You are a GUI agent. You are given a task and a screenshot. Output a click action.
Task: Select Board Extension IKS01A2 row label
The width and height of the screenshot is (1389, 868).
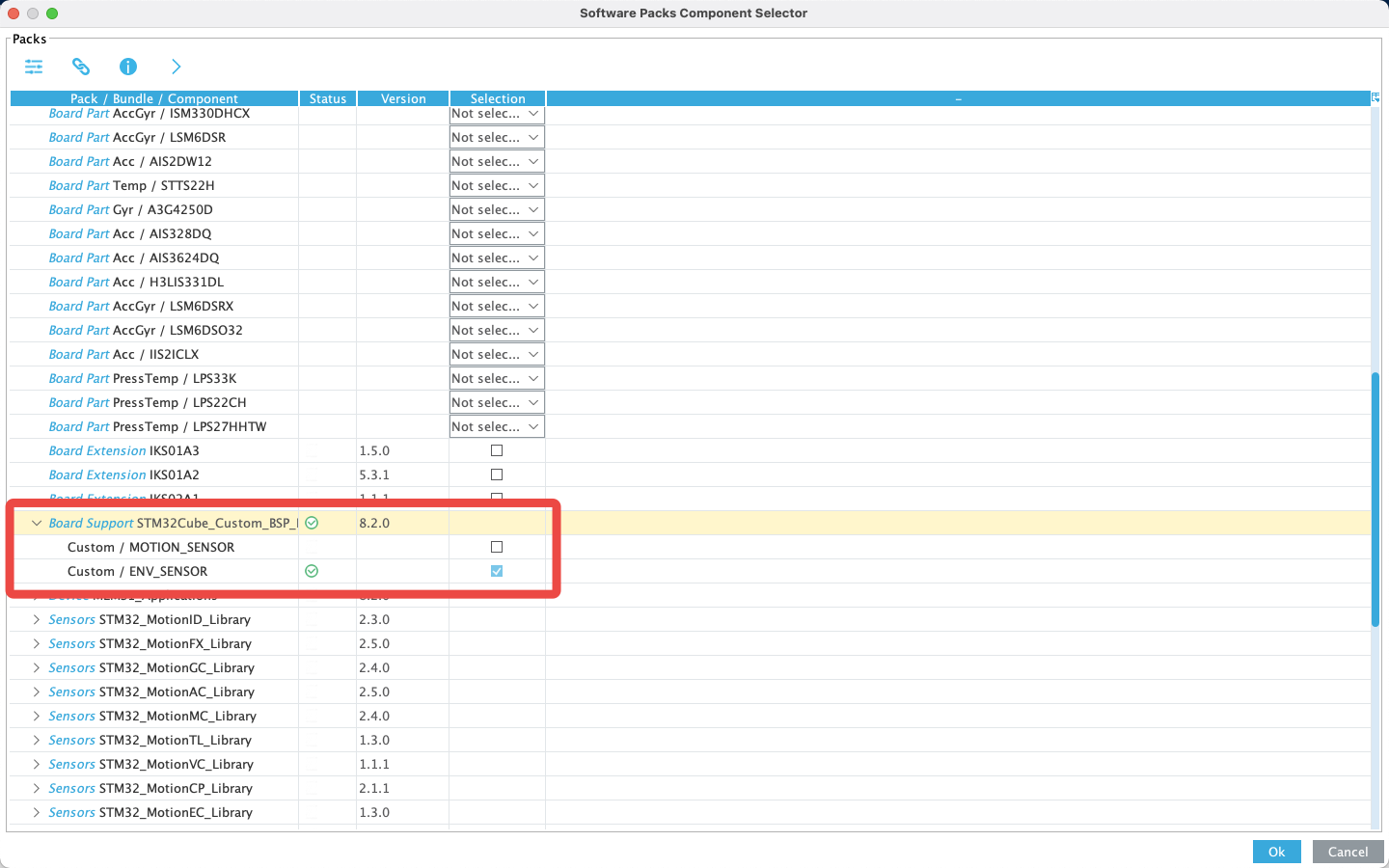(x=123, y=475)
